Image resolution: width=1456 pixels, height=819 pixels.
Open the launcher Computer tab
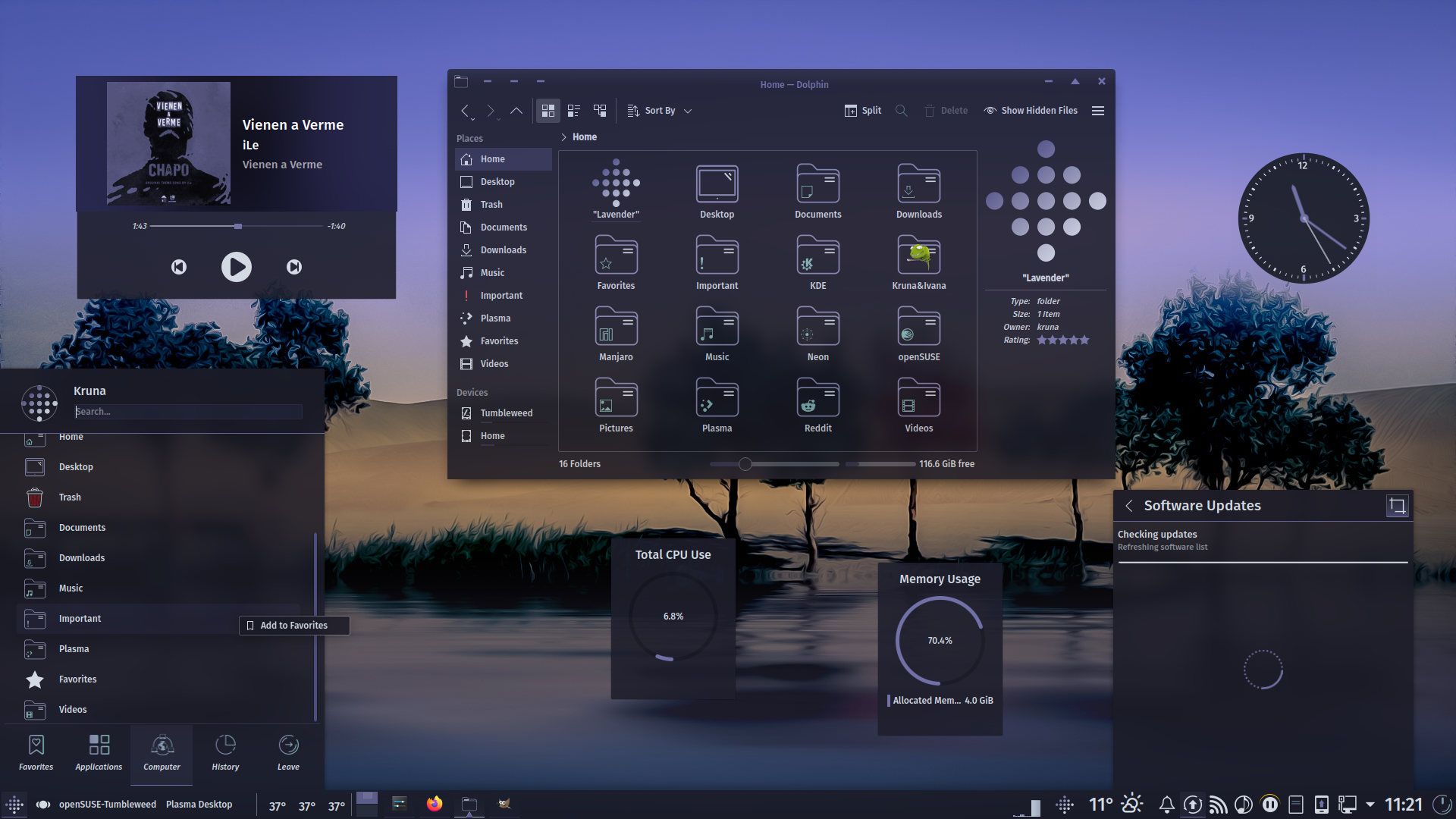coord(162,753)
